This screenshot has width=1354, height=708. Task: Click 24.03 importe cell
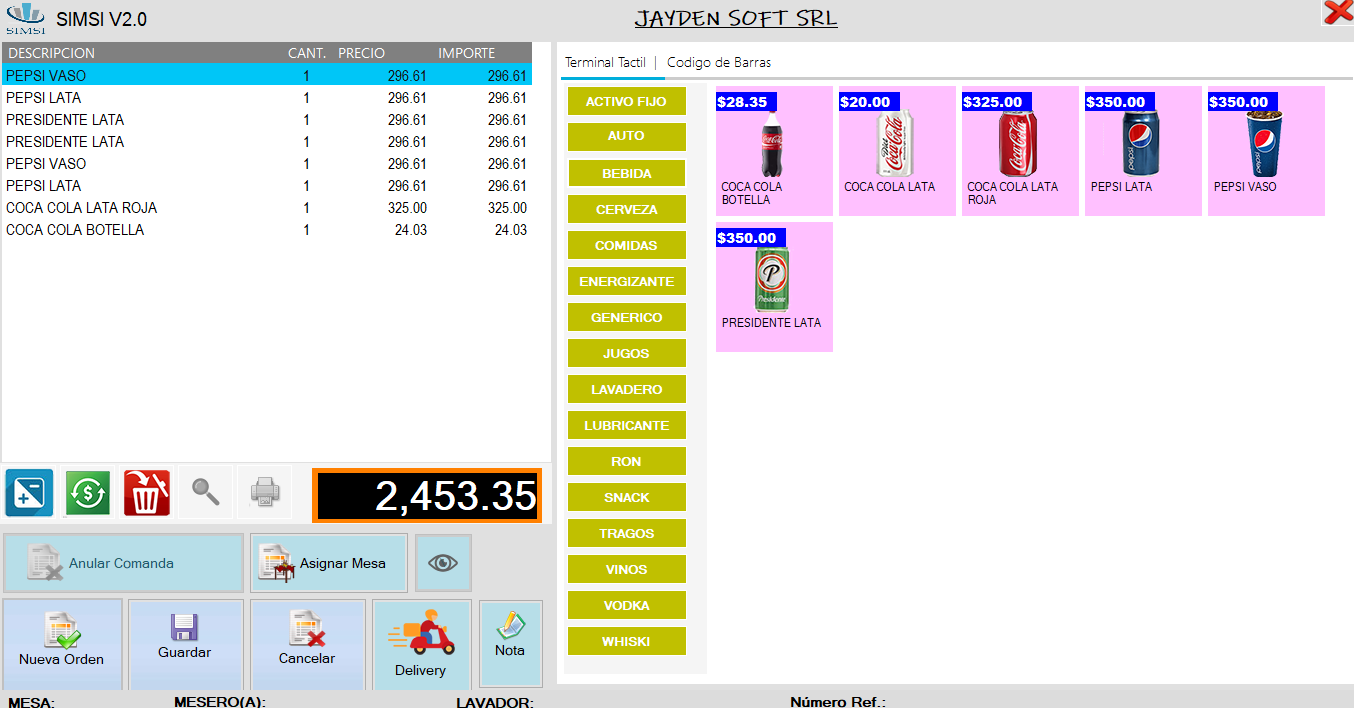[511, 230]
